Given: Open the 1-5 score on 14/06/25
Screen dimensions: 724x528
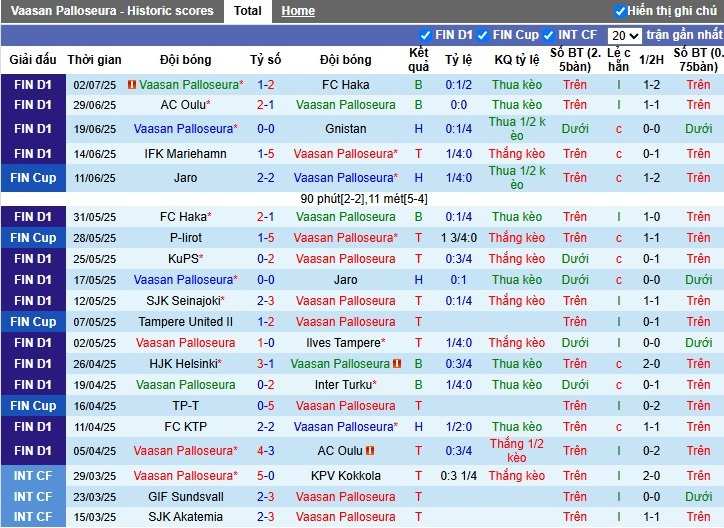Looking at the screenshot, I should 266,154.
